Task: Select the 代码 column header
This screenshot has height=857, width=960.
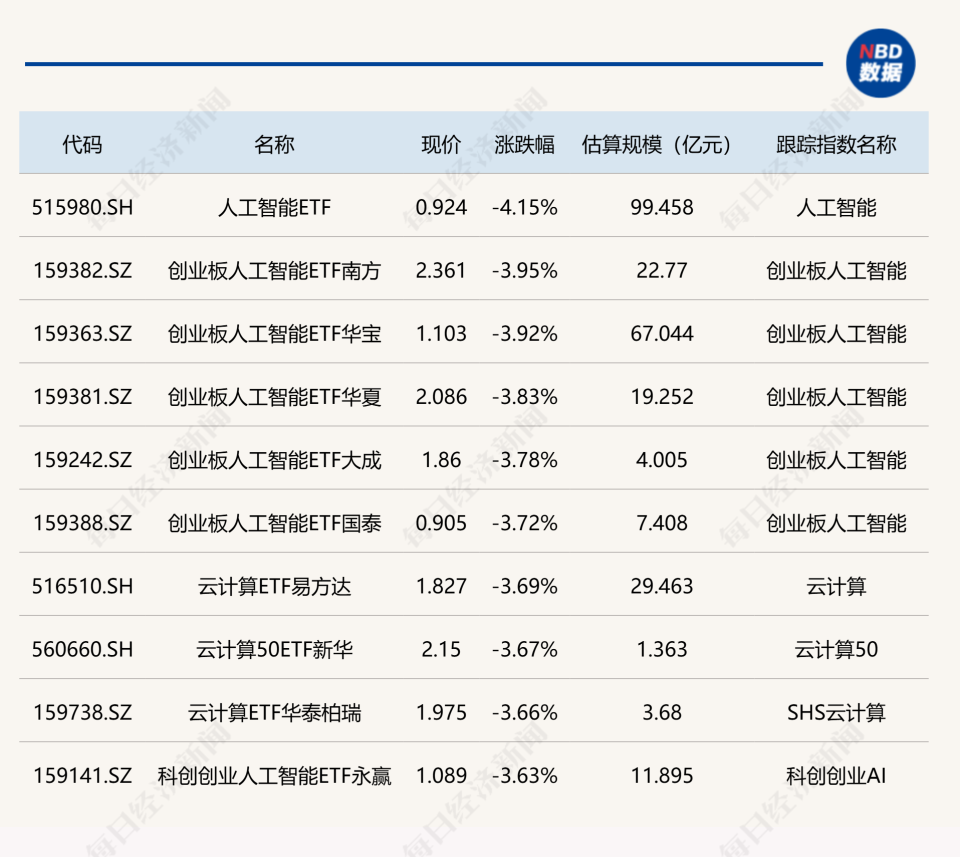Action: click(x=82, y=142)
